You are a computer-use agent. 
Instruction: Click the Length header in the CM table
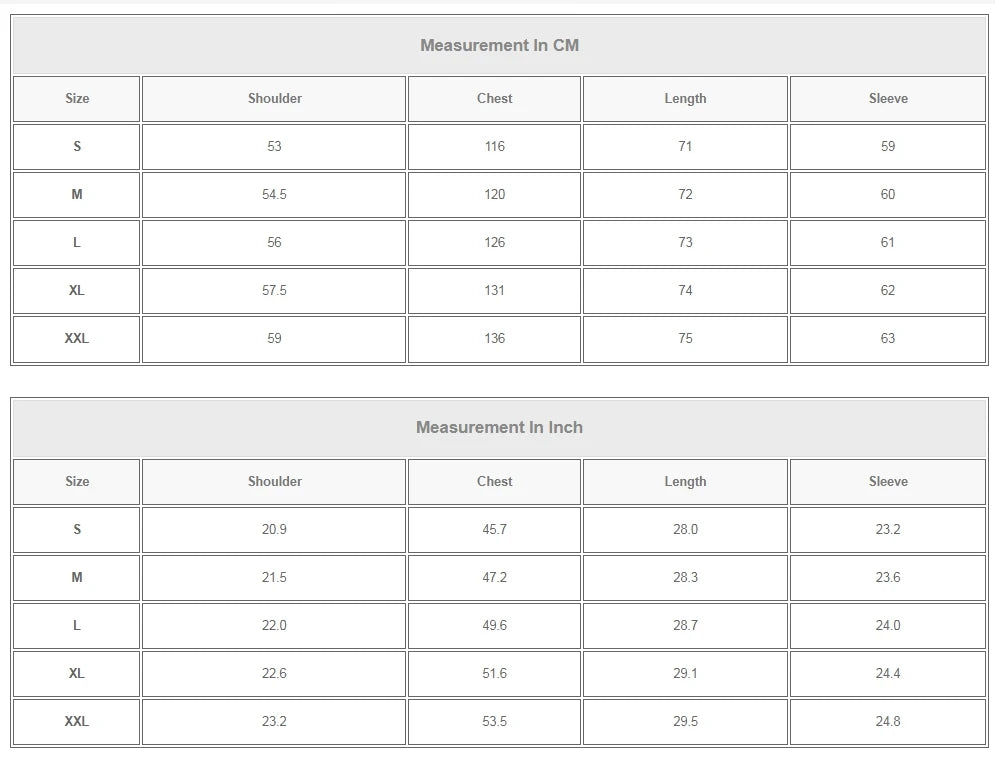(x=685, y=98)
